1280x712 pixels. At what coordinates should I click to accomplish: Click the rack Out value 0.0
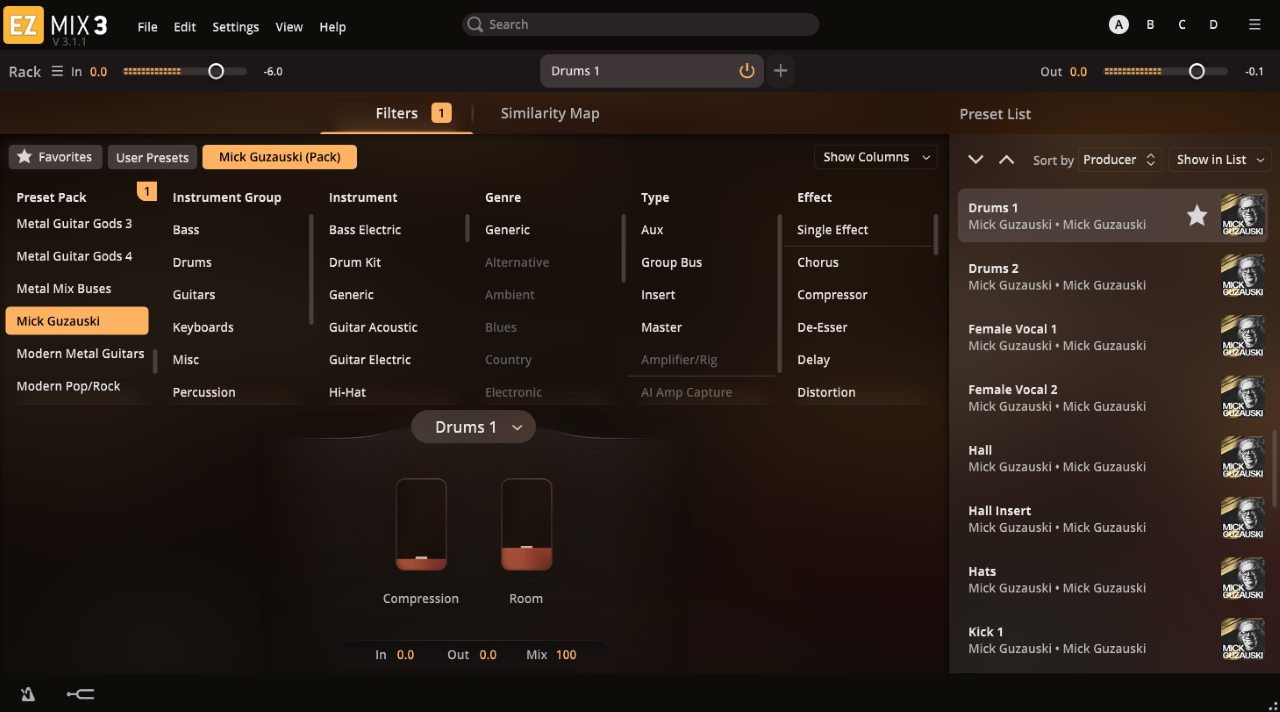coord(1078,72)
